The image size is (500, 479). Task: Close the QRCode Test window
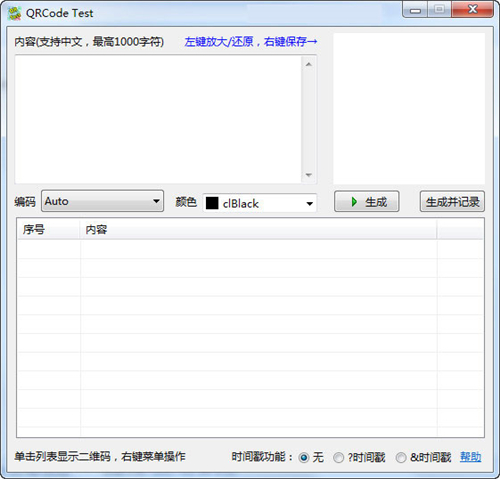pyautogui.click(x=472, y=10)
